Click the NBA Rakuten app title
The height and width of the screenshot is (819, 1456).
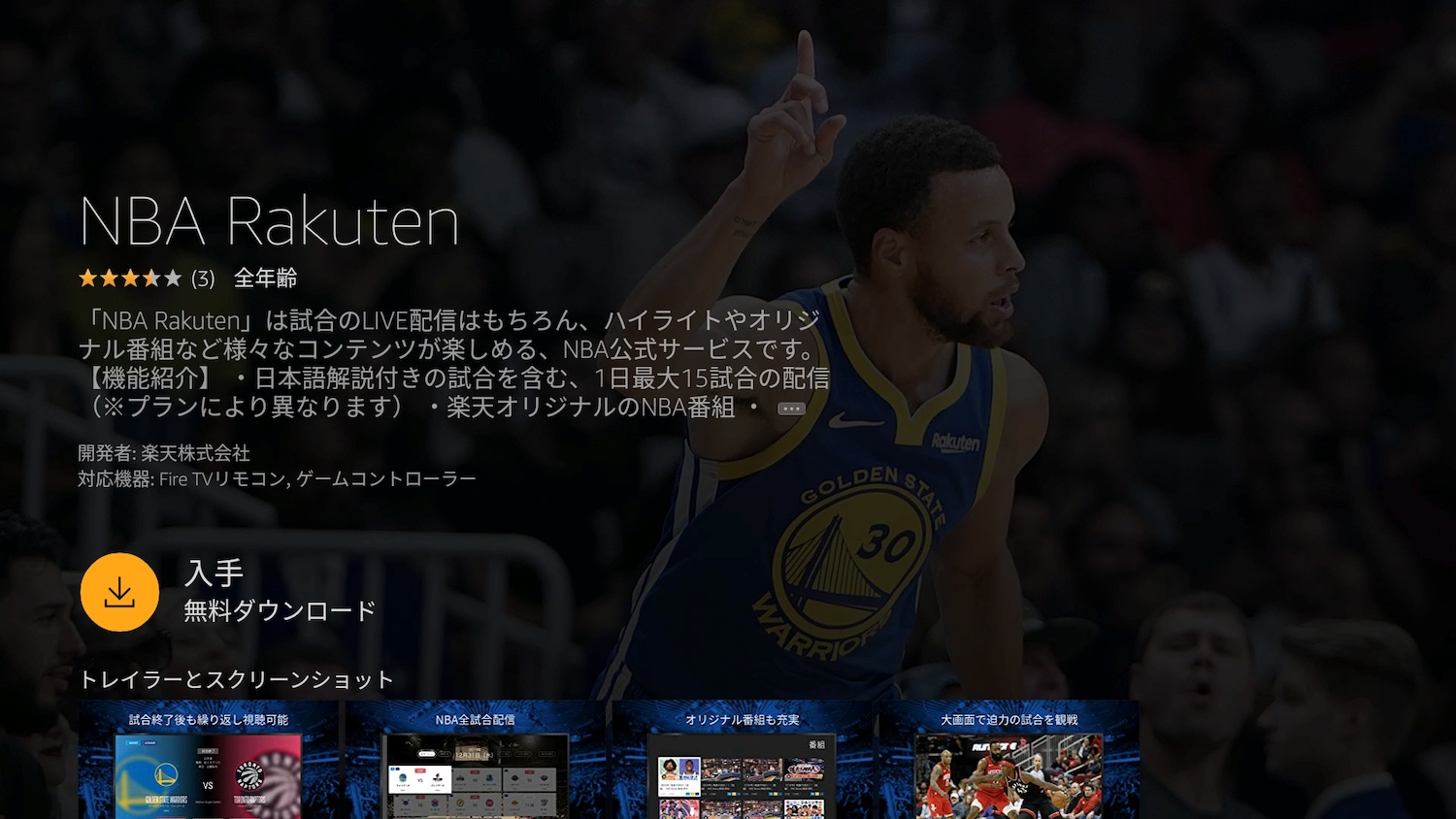269,221
